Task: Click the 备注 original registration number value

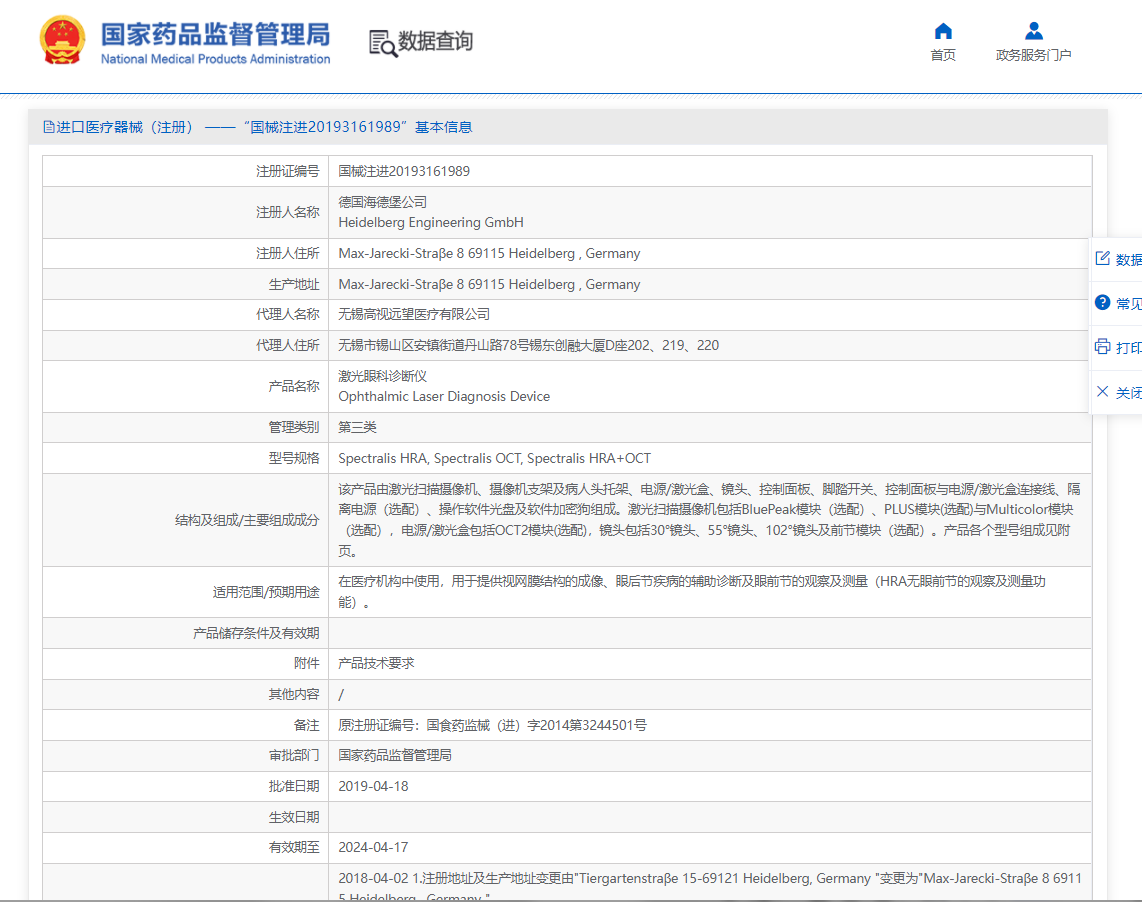Action: 492,725
